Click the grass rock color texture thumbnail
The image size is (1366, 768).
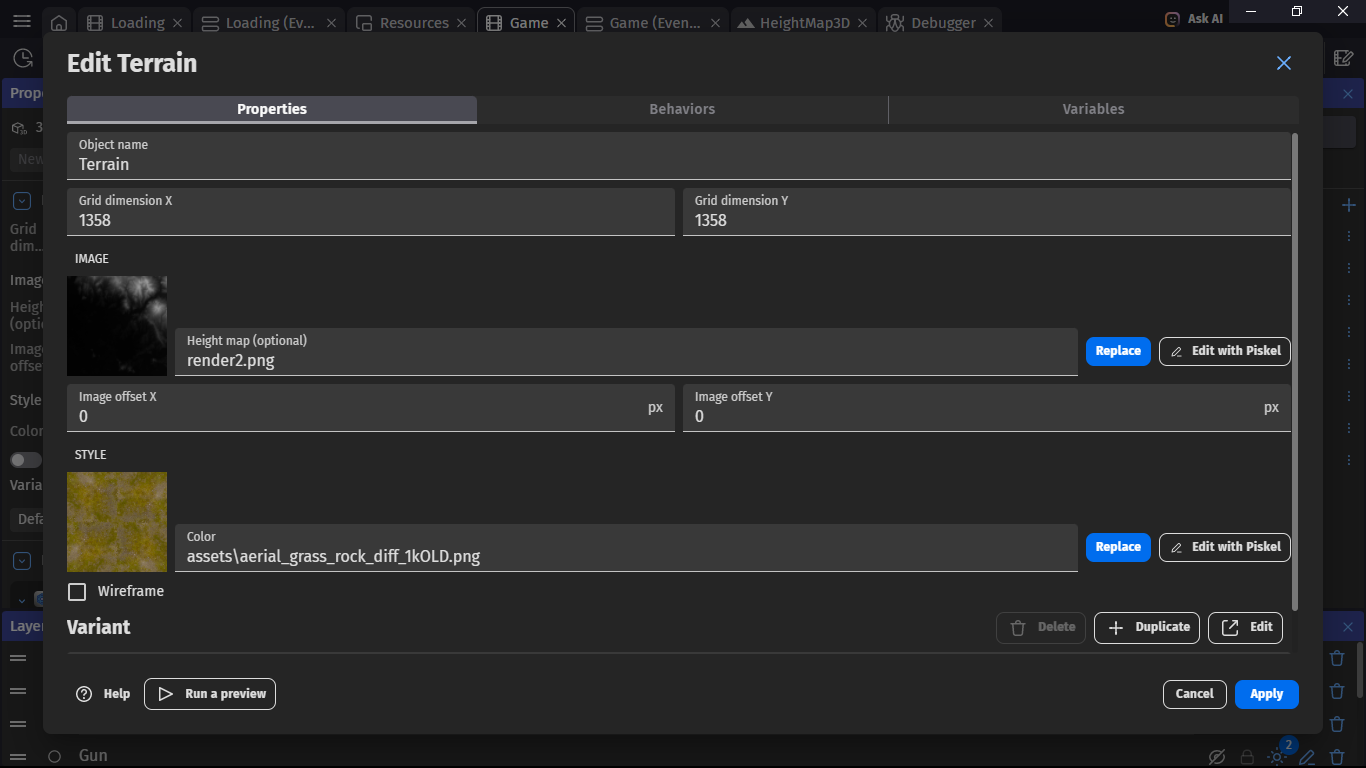coord(116,521)
